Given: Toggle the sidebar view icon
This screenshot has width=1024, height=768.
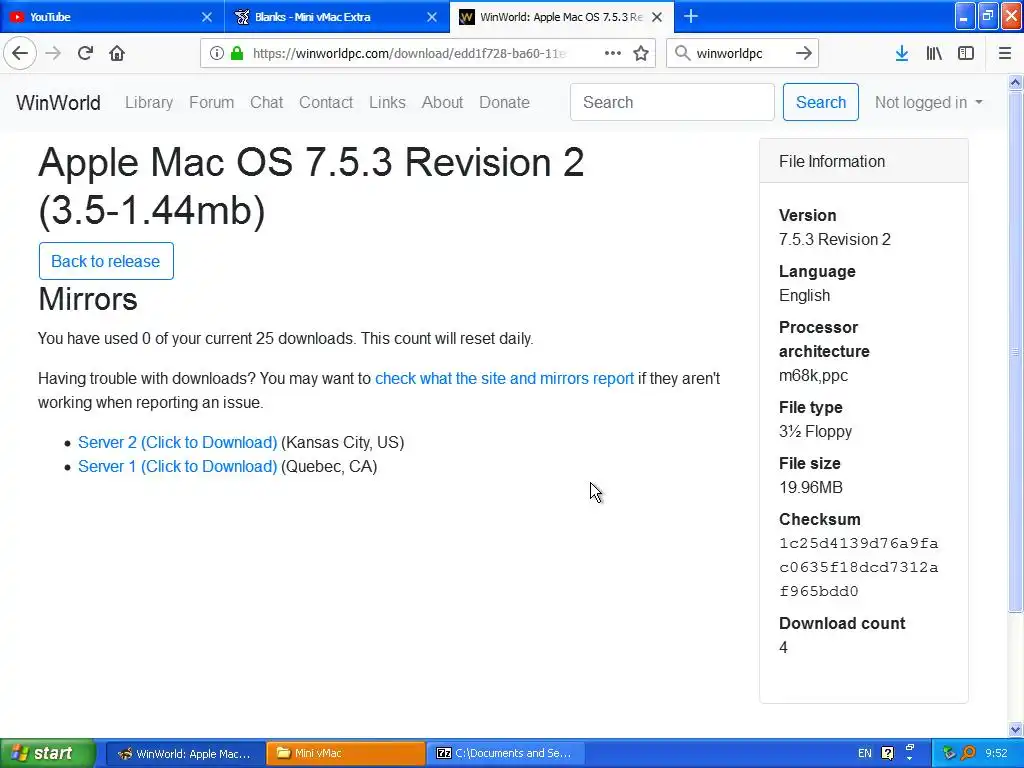Looking at the screenshot, I should (x=966, y=53).
